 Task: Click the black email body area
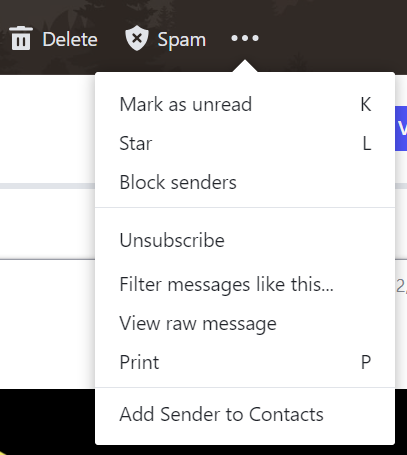click(47, 422)
